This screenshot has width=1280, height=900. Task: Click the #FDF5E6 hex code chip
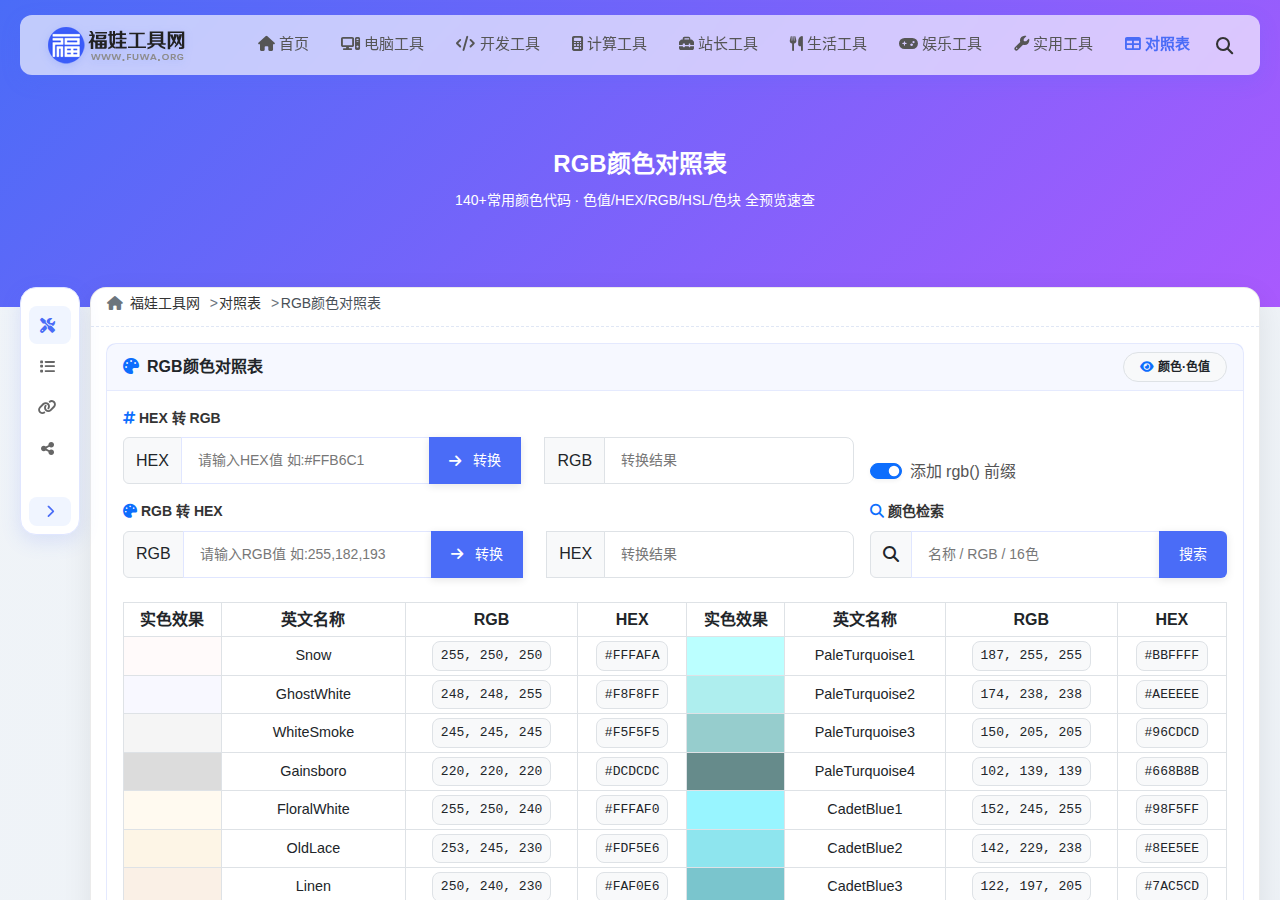(x=632, y=848)
